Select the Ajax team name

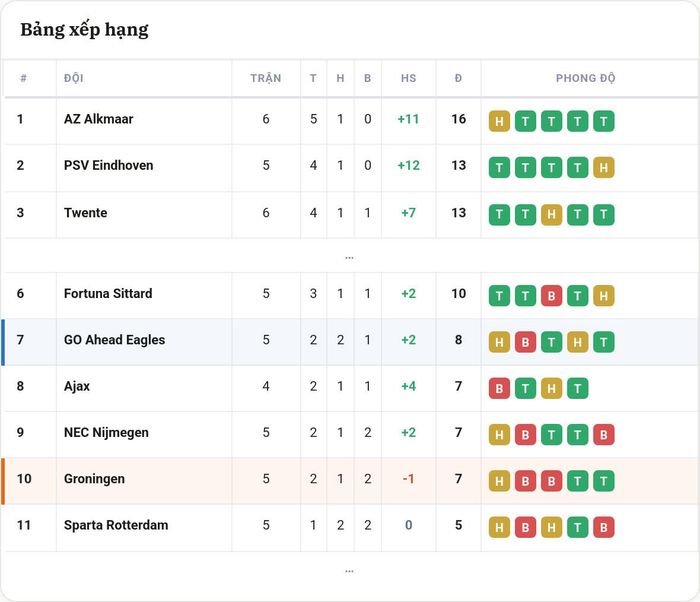point(77,386)
